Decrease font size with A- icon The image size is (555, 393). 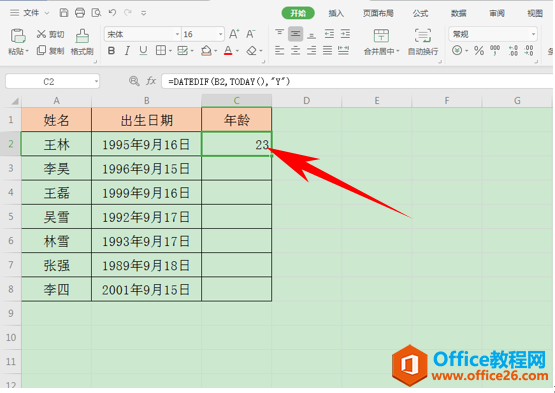(251, 34)
